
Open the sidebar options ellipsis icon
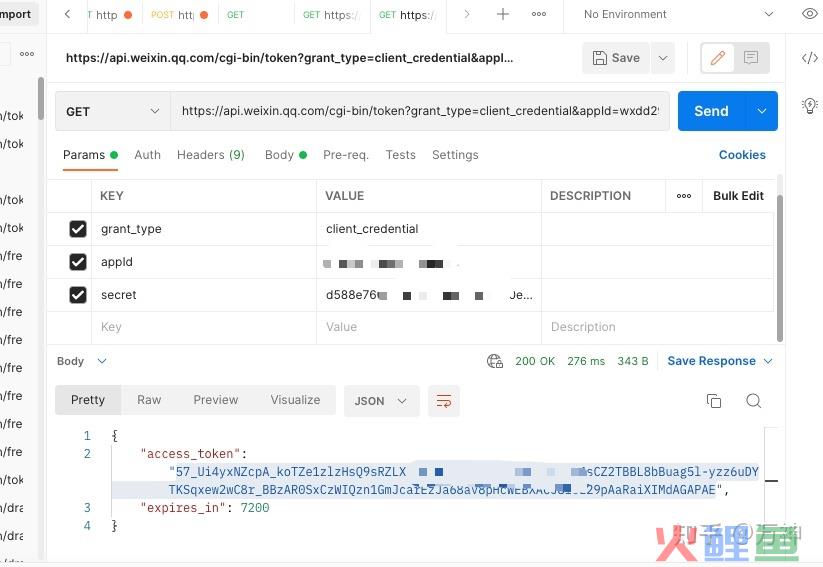[27, 54]
